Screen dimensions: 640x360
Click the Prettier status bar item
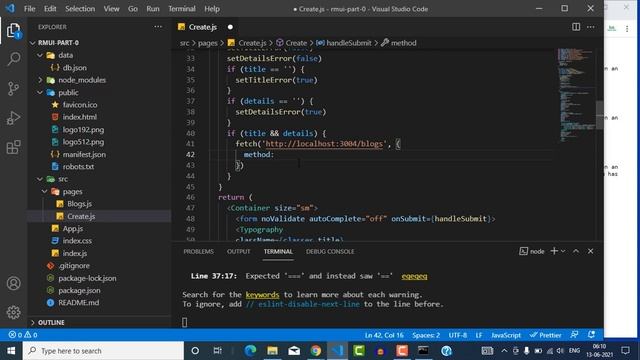(x=545, y=335)
